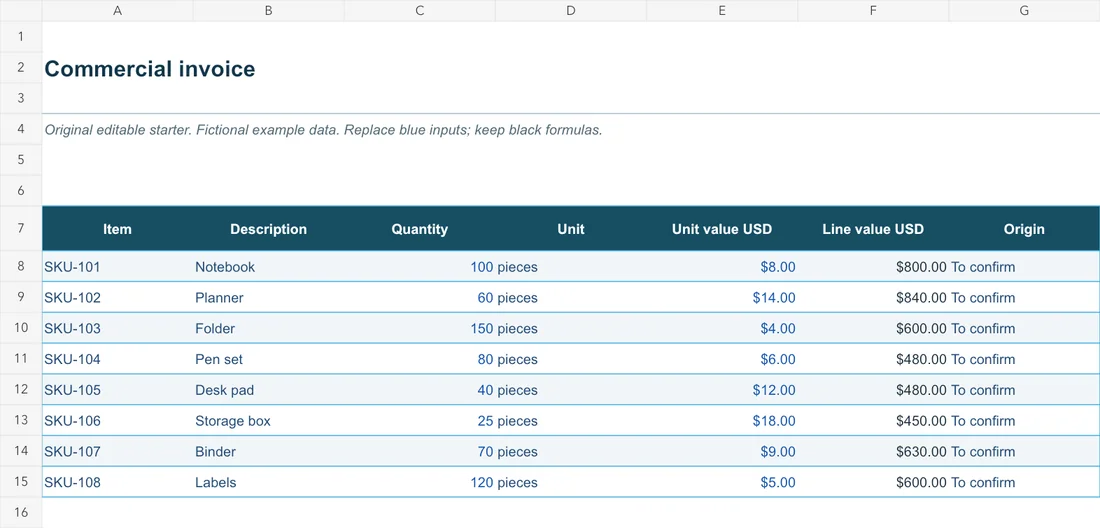
Task: Select the Notebook description cell
Action: (268, 266)
